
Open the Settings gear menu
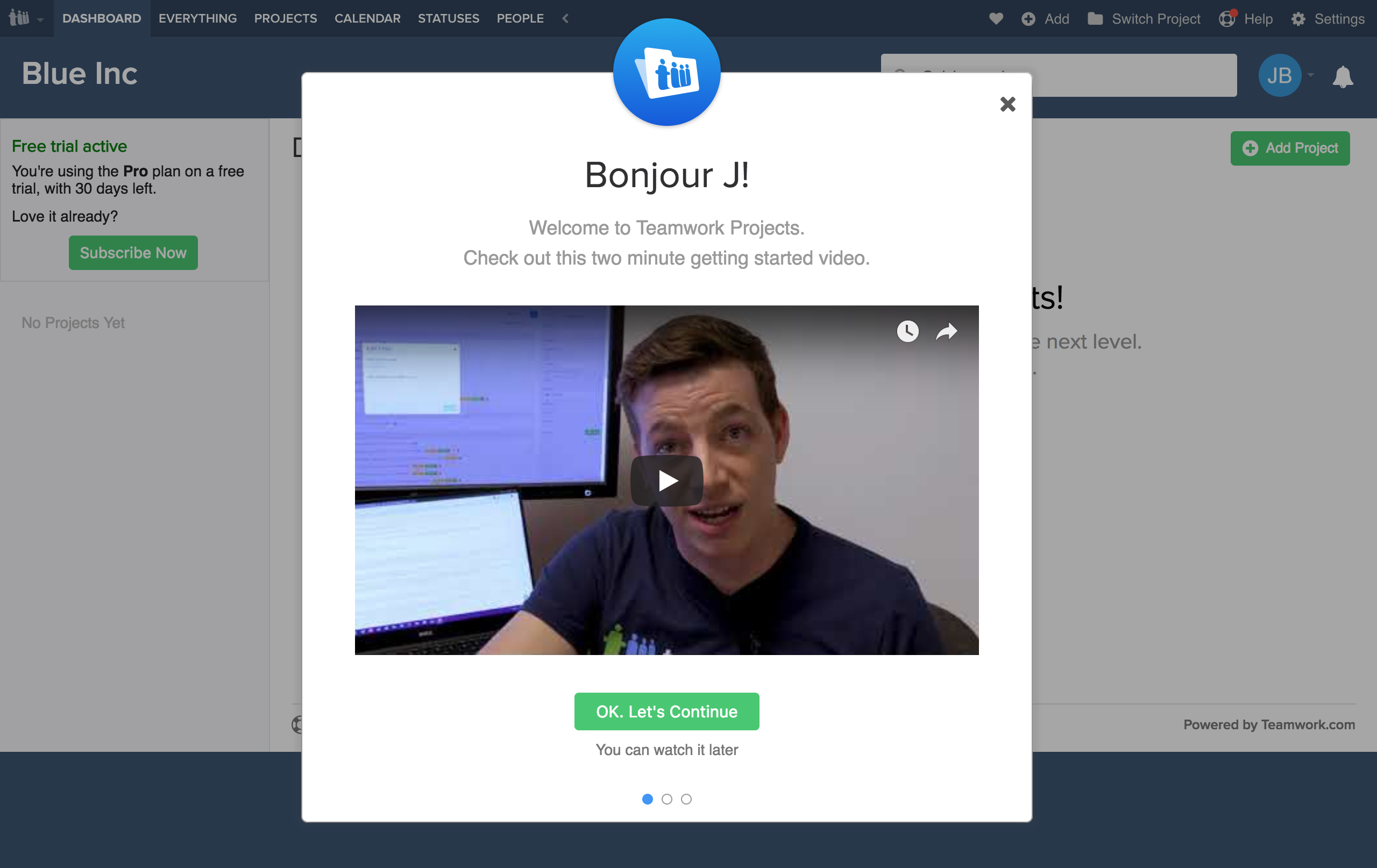pyautogui.click(x=1328, y=19)
